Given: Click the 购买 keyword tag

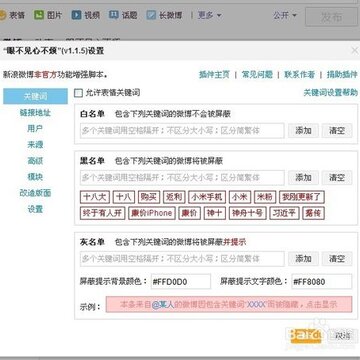Looking at the screenshot, I should pos(149,197).
